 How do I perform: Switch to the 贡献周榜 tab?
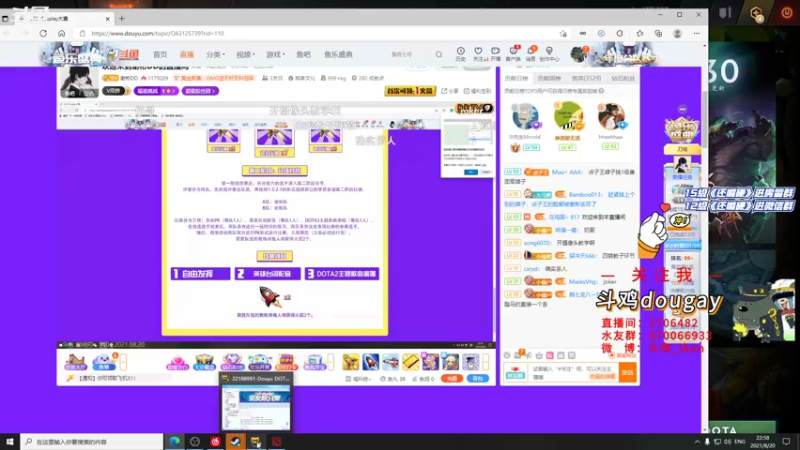pos(549,78)
